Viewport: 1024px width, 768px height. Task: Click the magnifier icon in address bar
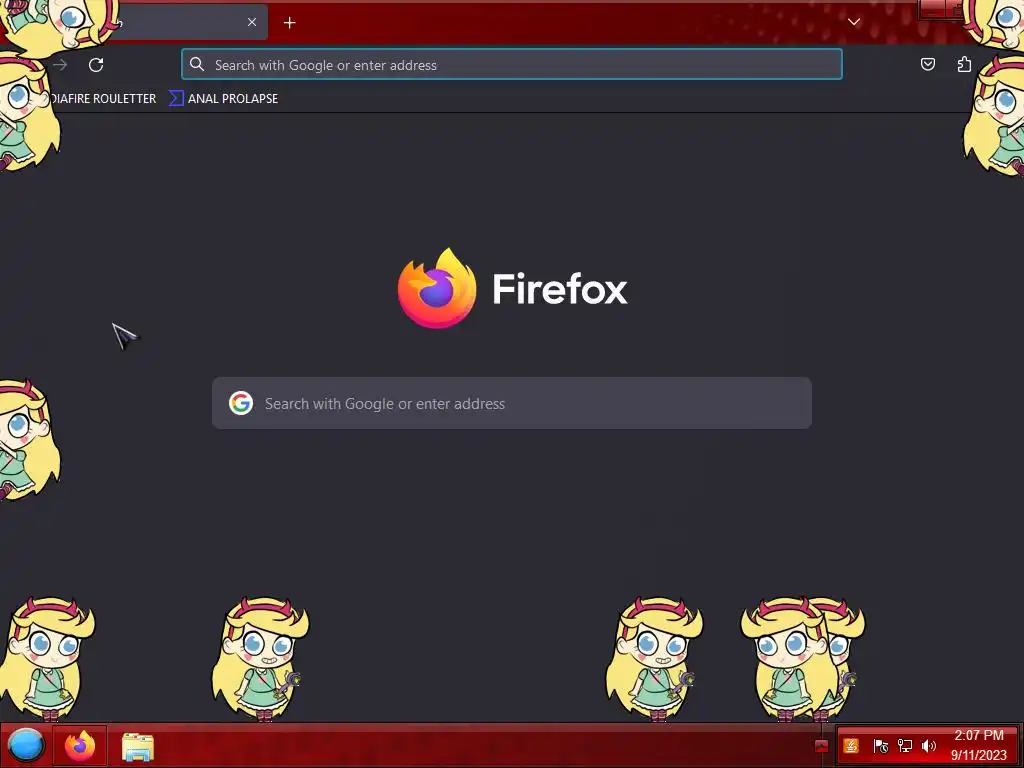[x=197, y=64]
